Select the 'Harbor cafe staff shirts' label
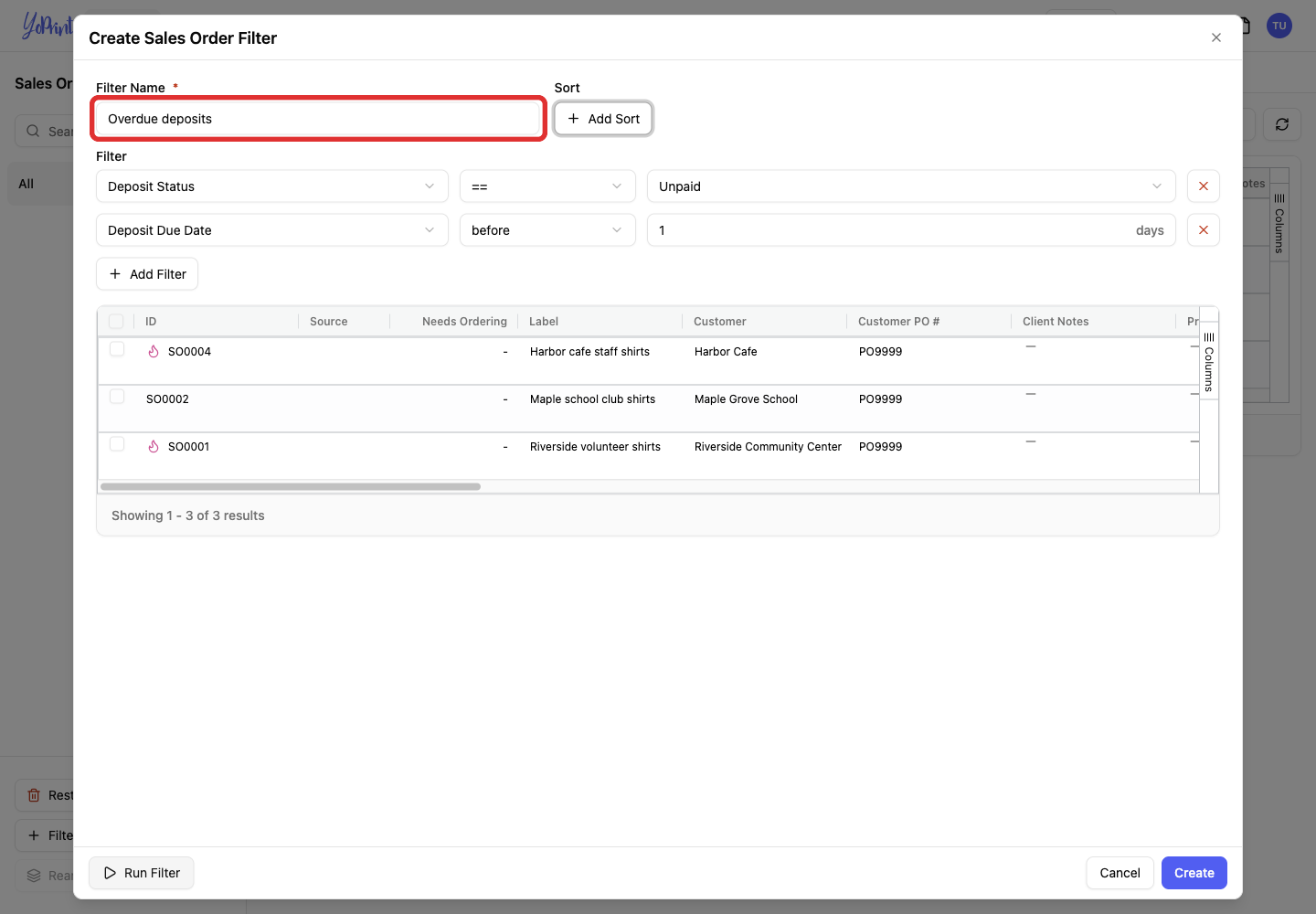This screenshot has width=1316, height=914. (589, 352)
